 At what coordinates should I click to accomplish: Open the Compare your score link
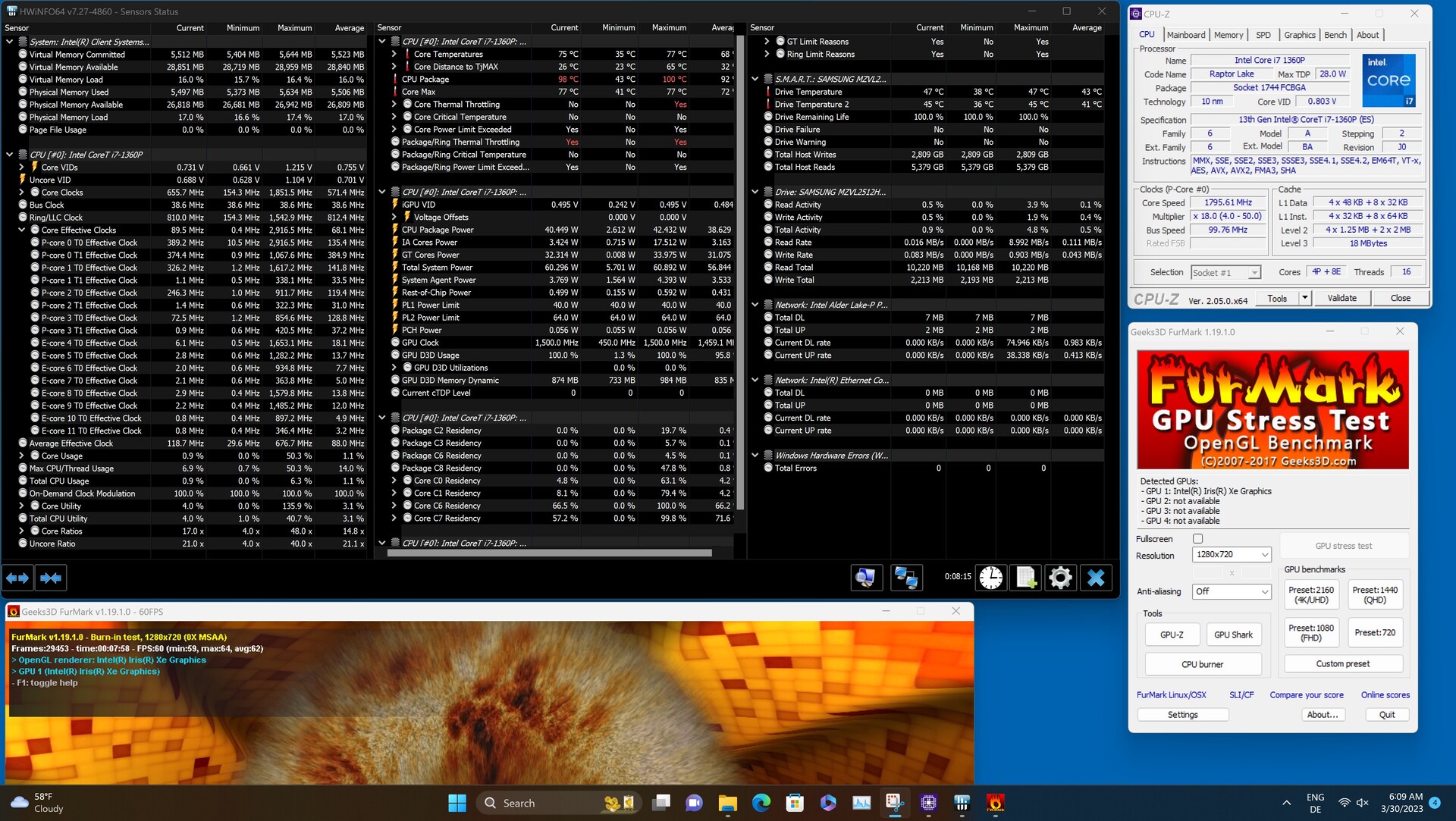(x=1306, y=694)
